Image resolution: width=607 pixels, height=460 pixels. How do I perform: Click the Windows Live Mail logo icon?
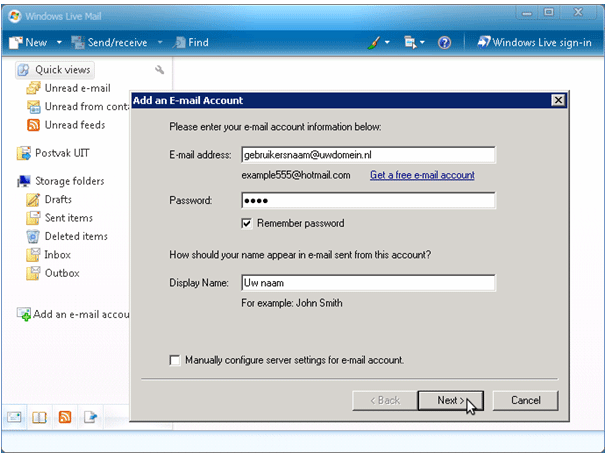pos(15,16)
